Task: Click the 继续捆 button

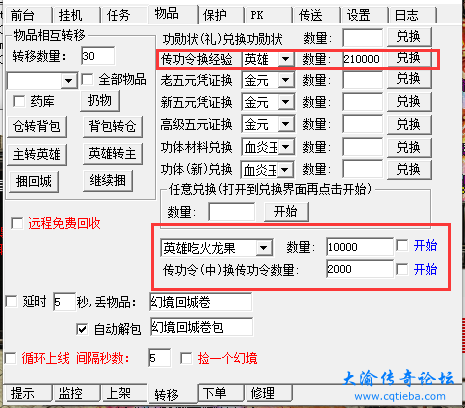Action: (108, 181)
